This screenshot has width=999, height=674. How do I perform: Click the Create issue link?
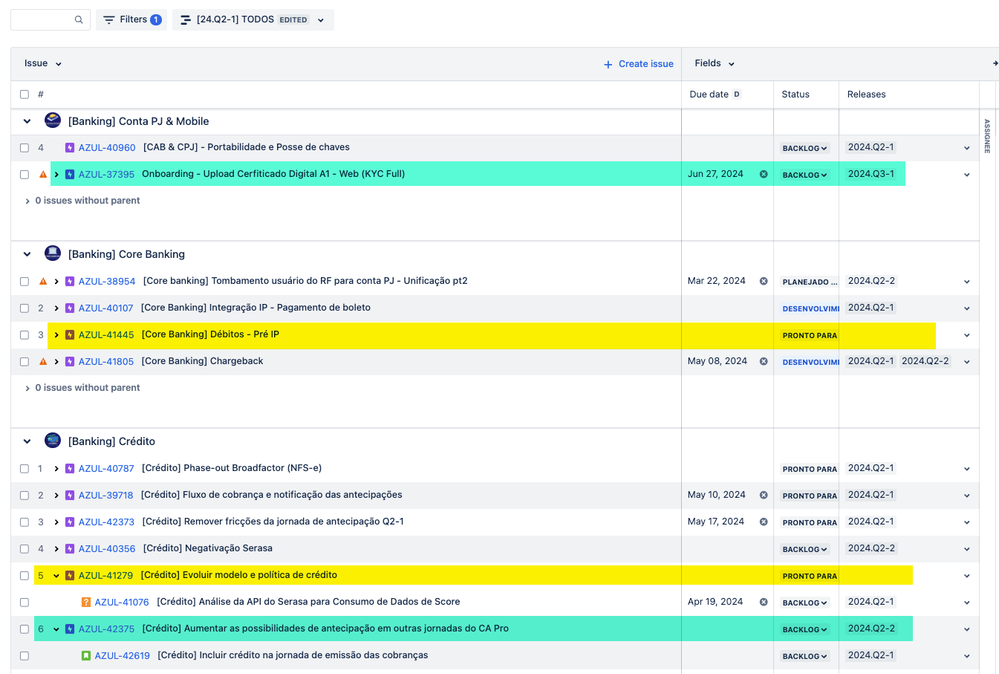[x=638, y=64]
